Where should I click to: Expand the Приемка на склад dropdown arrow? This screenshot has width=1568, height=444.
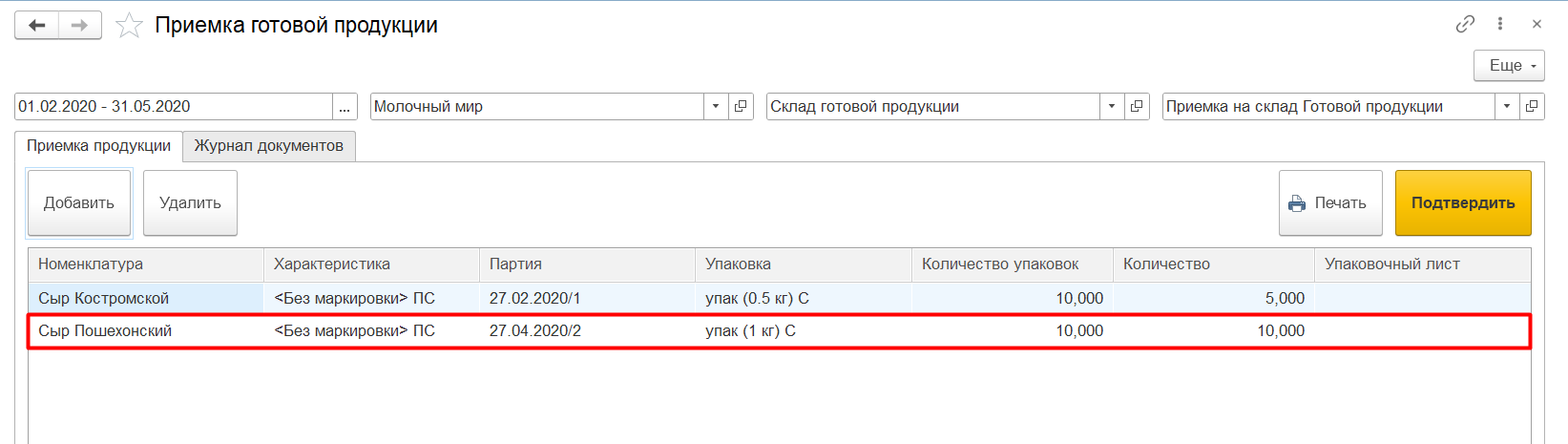[1507, 107]
